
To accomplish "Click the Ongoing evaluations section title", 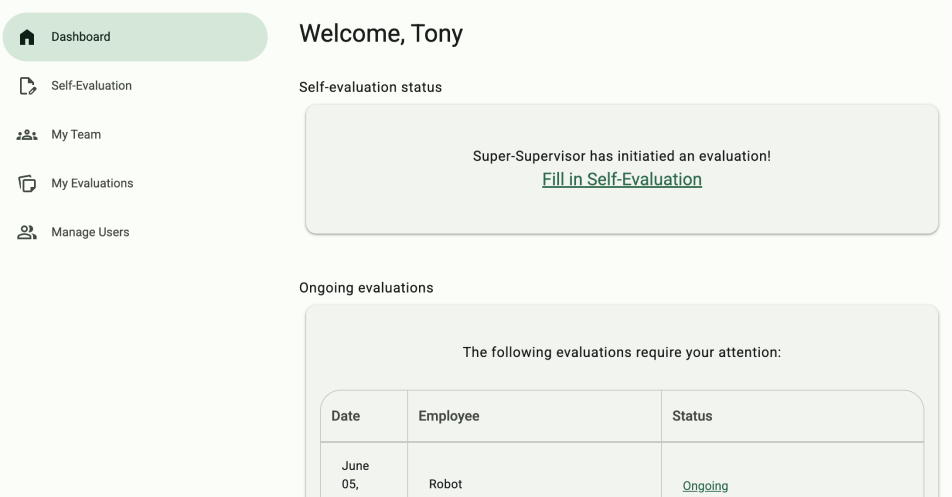I will click(366, 288).
